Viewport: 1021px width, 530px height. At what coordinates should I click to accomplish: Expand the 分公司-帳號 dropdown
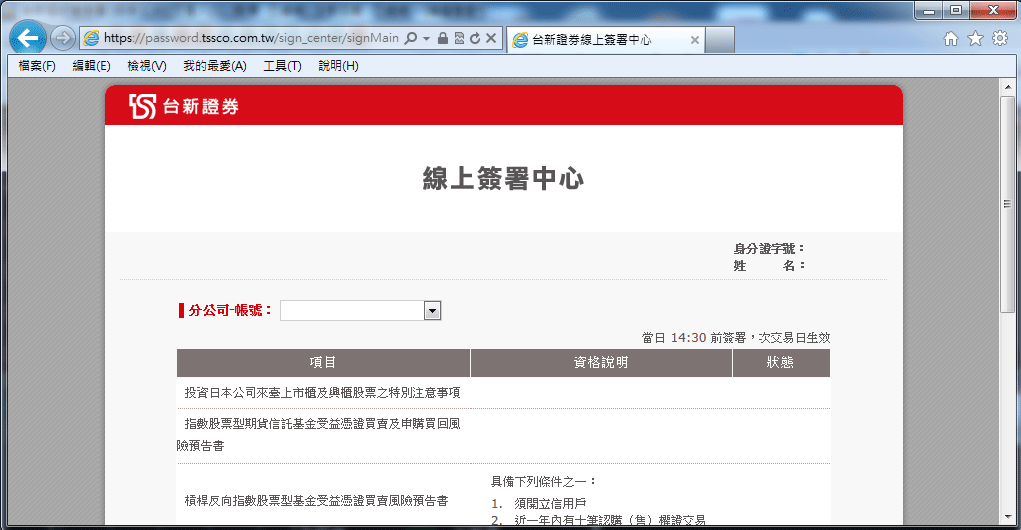coord(432,311)
